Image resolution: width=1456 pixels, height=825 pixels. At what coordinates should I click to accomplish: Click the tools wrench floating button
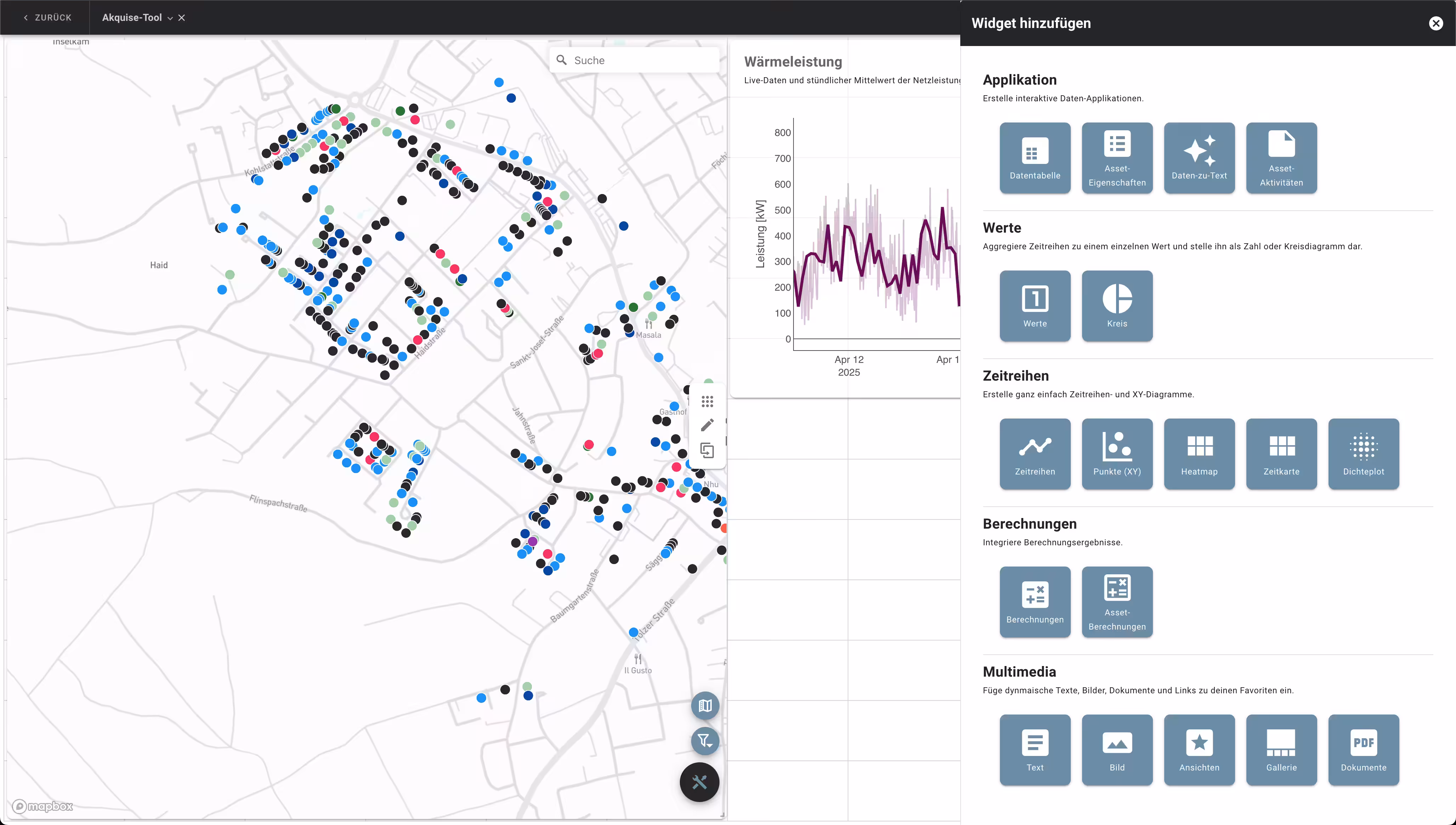(699, 783)
